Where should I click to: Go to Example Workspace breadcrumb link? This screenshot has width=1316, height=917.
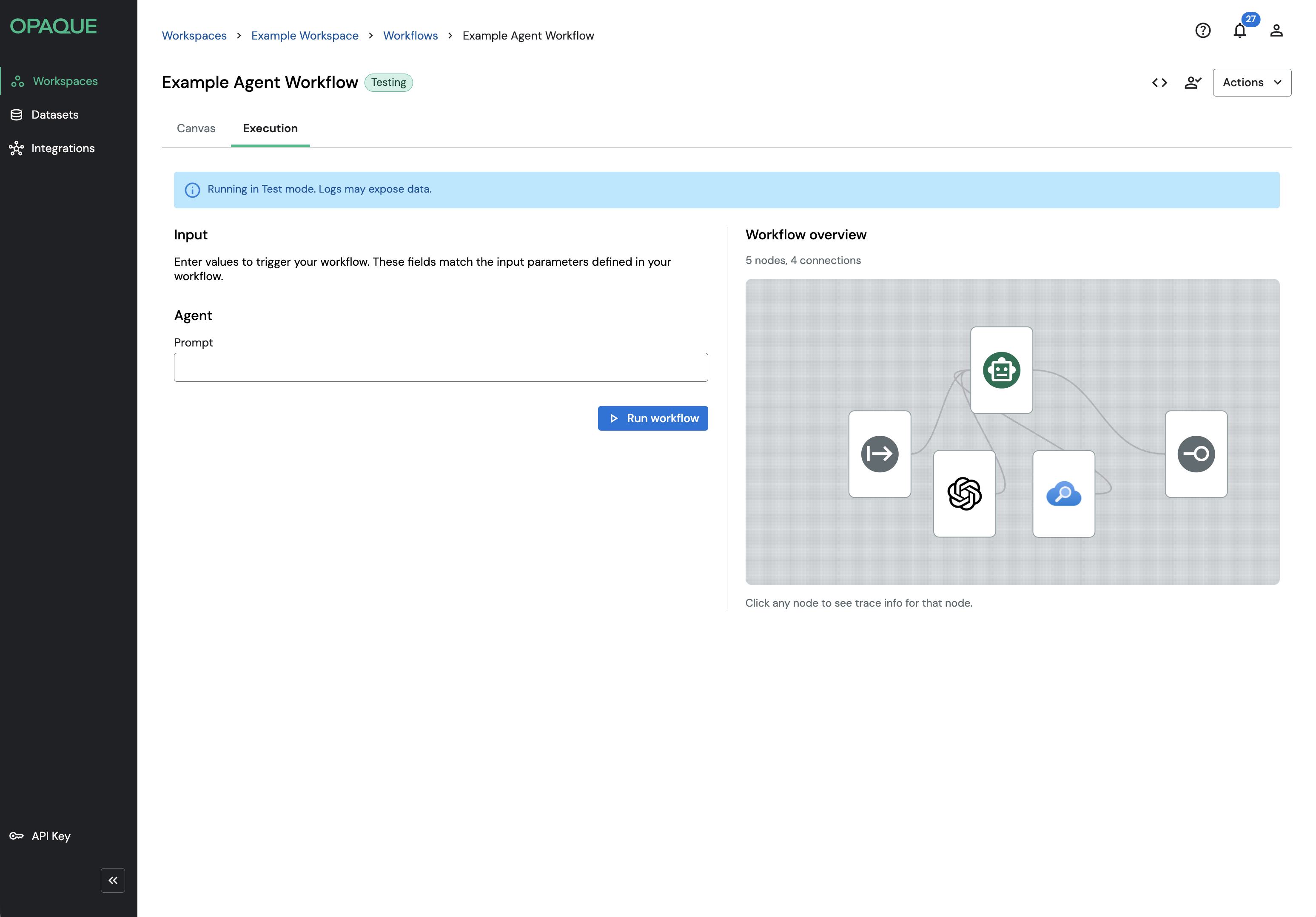click(305, 36)
